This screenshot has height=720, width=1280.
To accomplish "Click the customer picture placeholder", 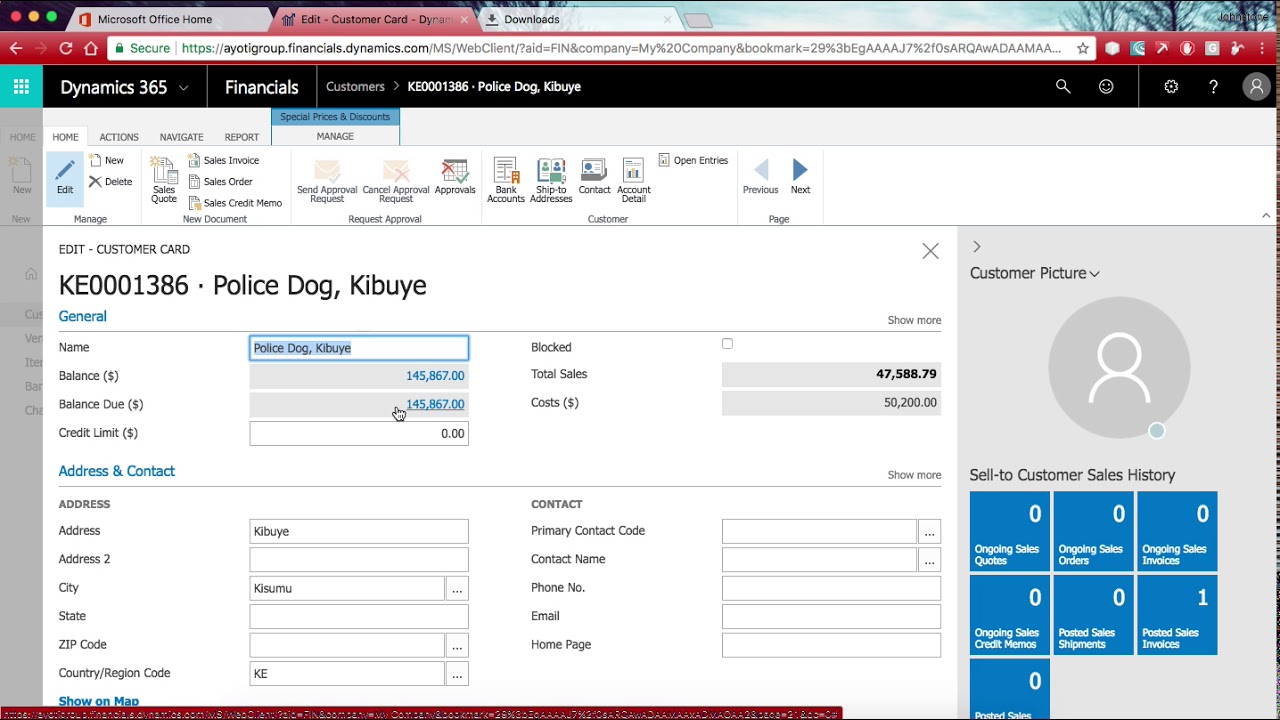I will click(x=1119, y=367).
